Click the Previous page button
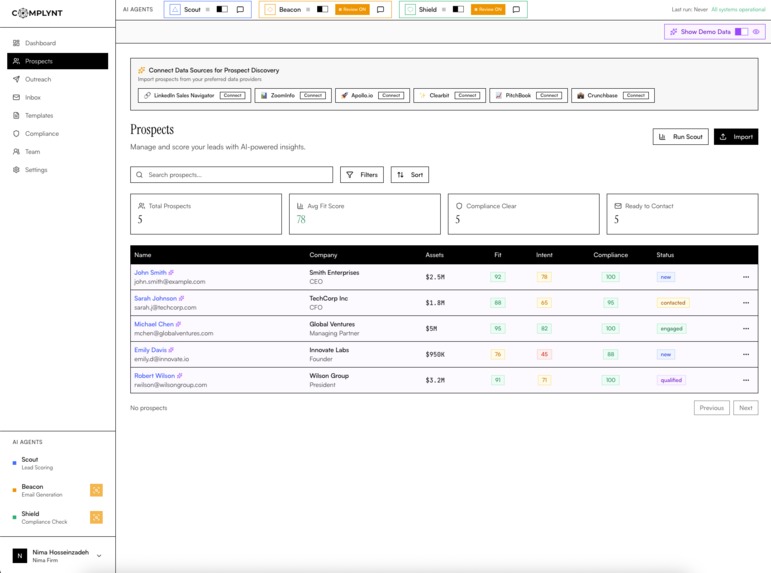Screen dimensions: 771x573 tap(712, 408)
